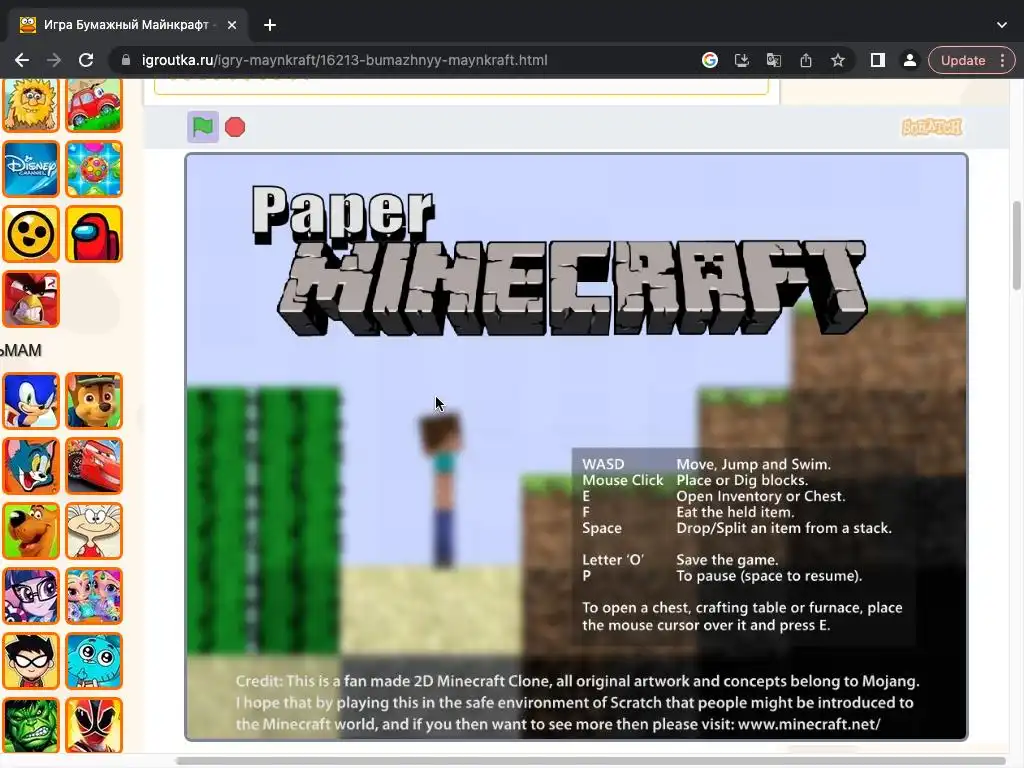This screenshot has height=768, width=1024.
Task: Expand the tab search dropdown arrow
Action: pos(1002,25)
